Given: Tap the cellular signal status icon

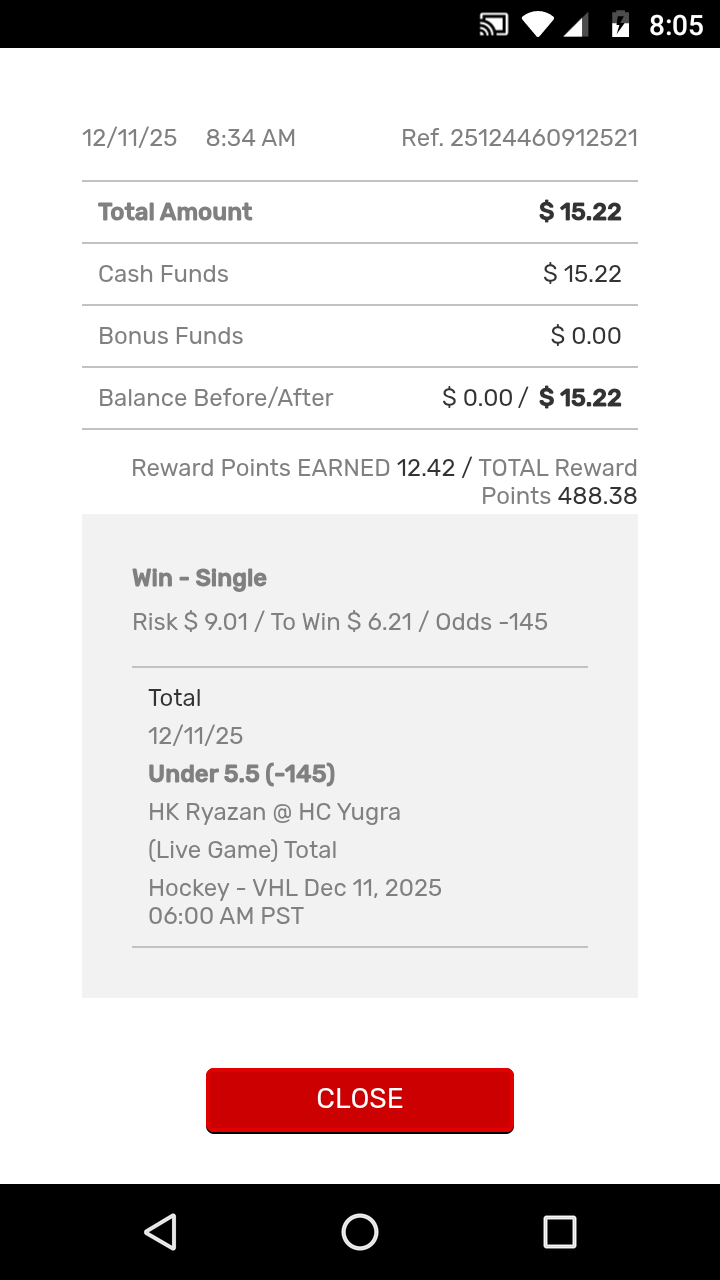Looking at the screenshot, I should point(576,25).
